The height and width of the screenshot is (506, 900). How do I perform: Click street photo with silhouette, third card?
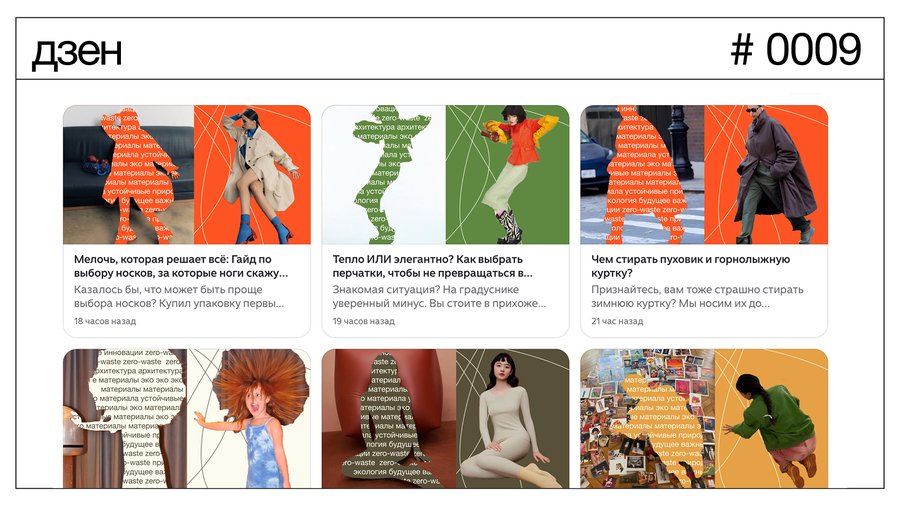click(x=642, y=174)
